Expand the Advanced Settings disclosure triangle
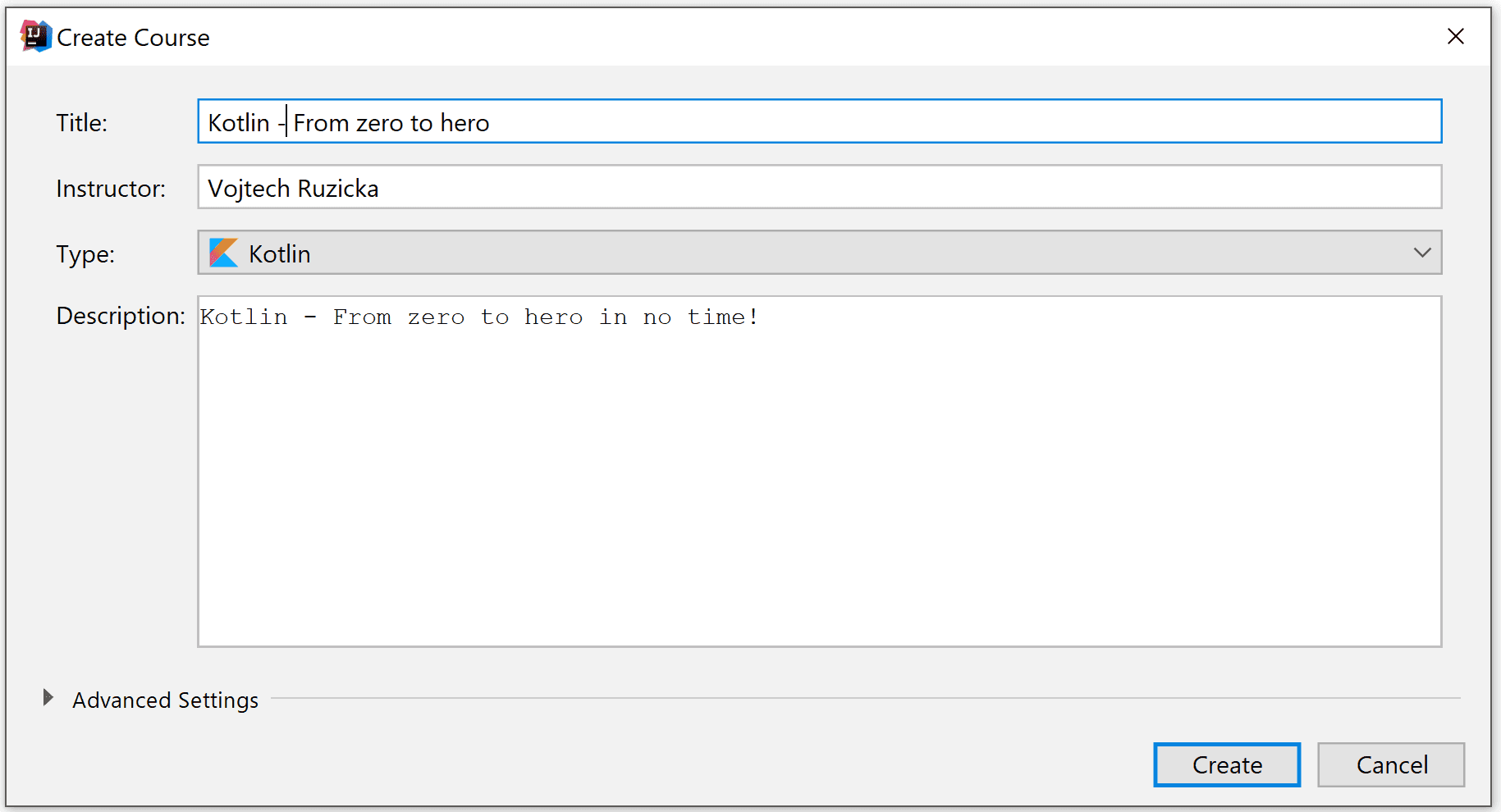Viewport: 1501px width, 812px height. pyautogui.click(x=48, y=698)
